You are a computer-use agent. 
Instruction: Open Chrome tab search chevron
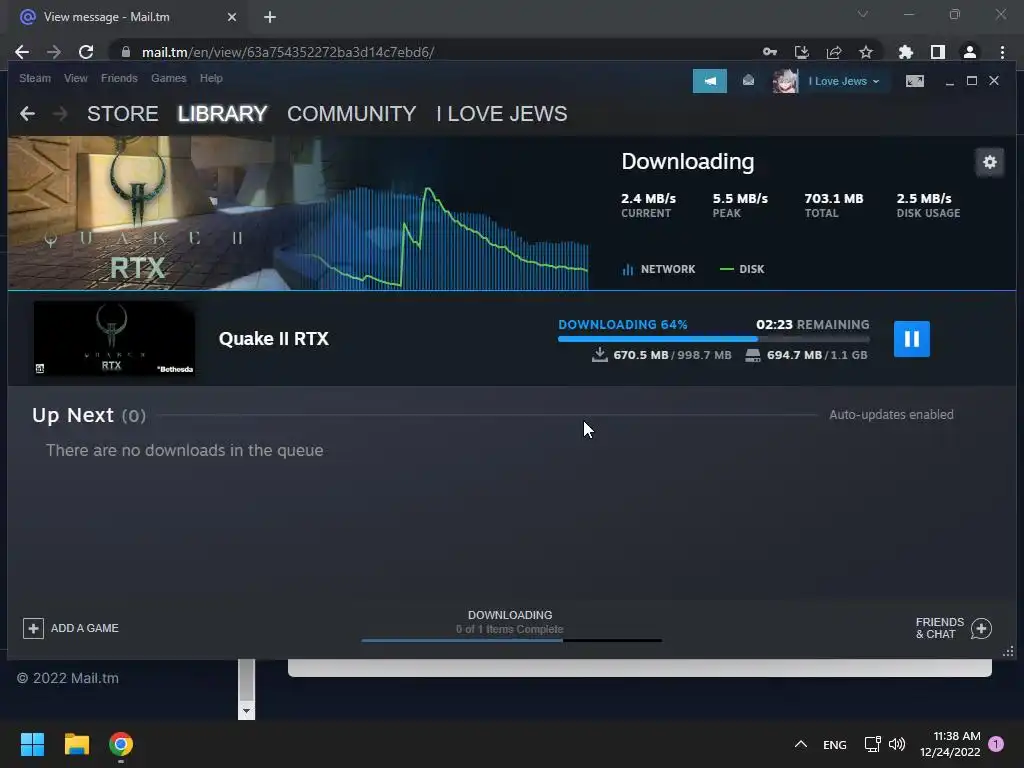[x=863, y=14]
